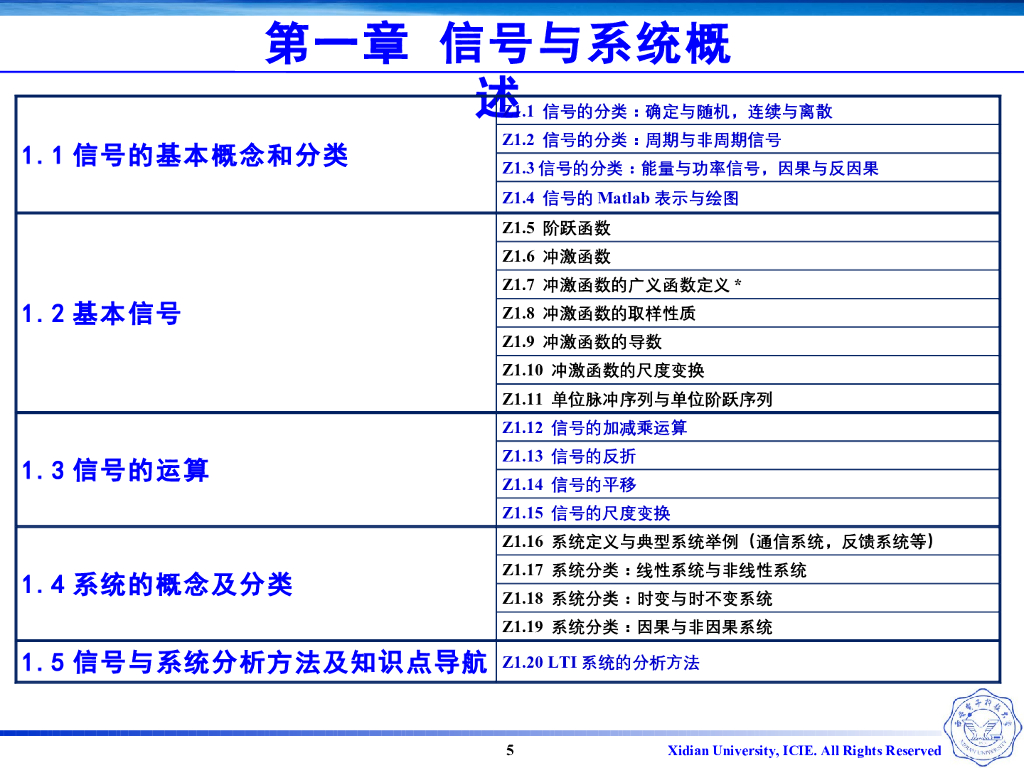Click Z1.4 信号的Matlab表示与绘图

tap(620, 198)
